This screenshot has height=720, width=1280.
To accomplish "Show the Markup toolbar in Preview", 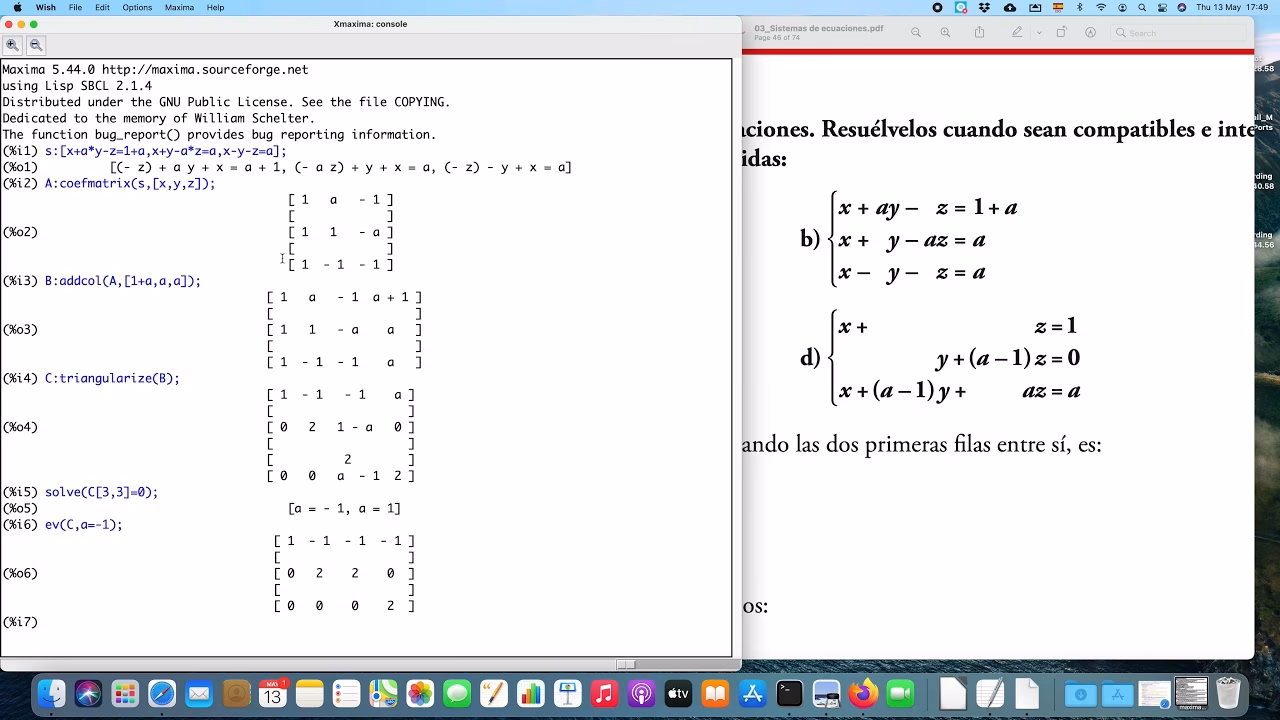I will [1090, 33].
